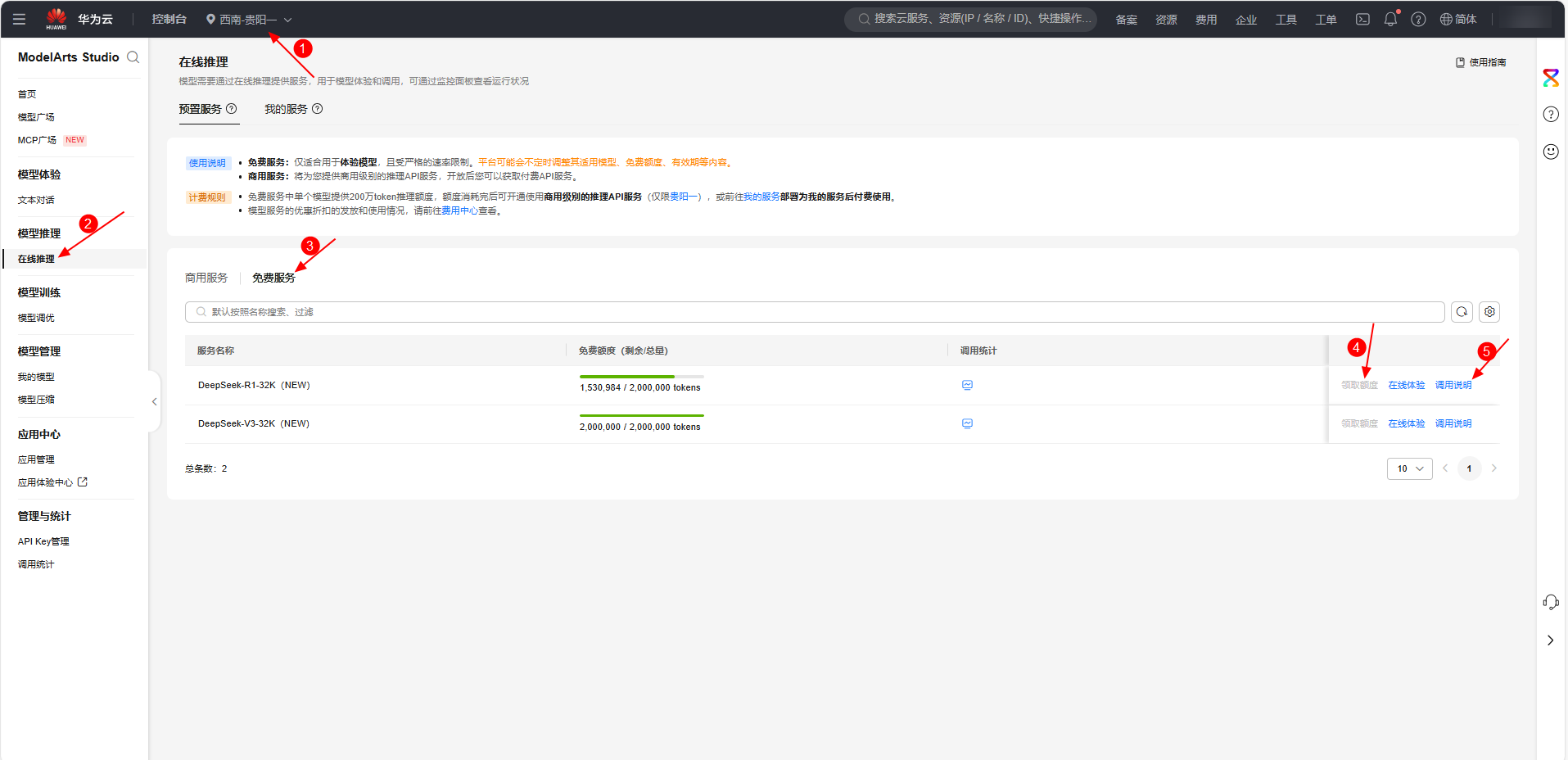This screenshot has height=760, width=1568.
Task: Open the help question-mark icon in header
Action: pyautogui.click(x=1418, y=19)
